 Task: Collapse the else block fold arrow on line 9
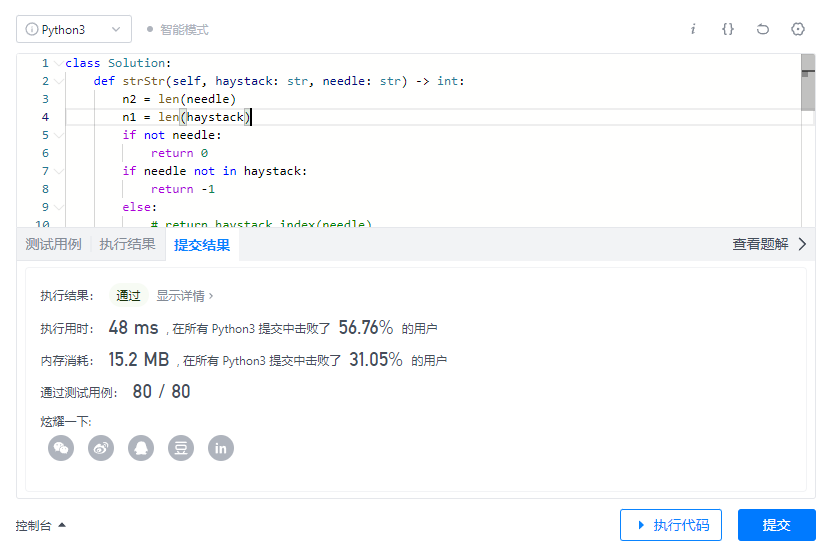(59, 207)
